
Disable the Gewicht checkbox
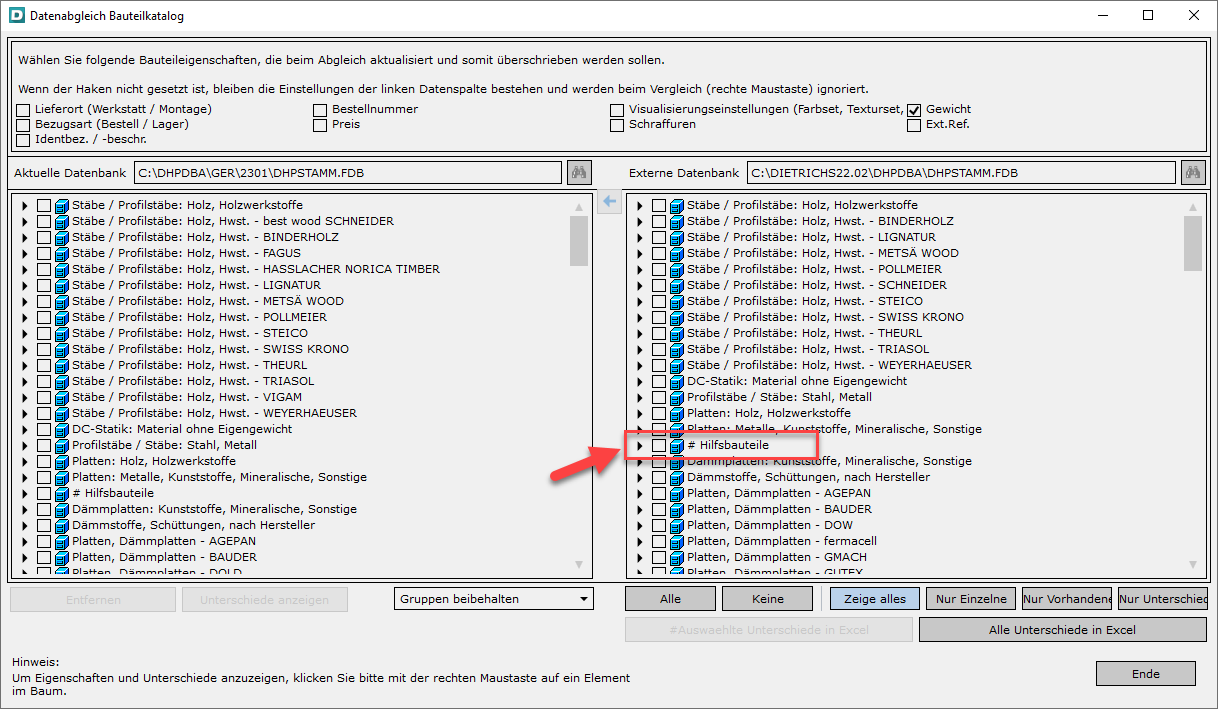point(913,108)
